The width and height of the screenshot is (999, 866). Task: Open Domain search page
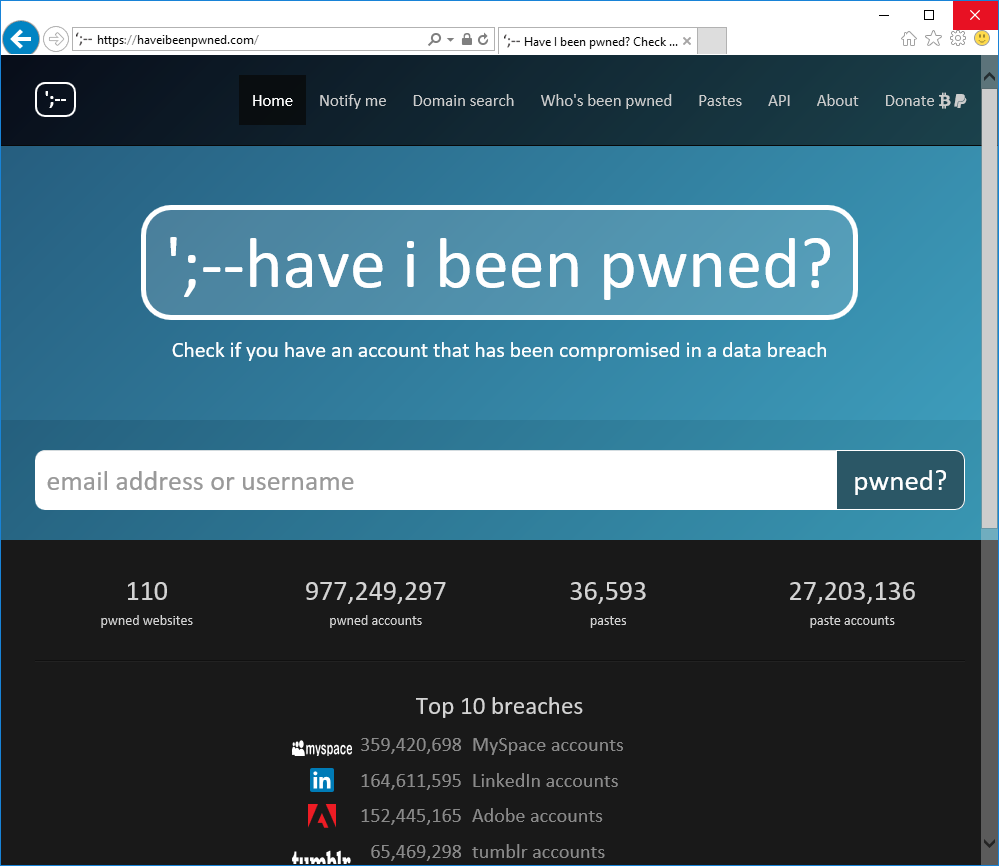463,101
